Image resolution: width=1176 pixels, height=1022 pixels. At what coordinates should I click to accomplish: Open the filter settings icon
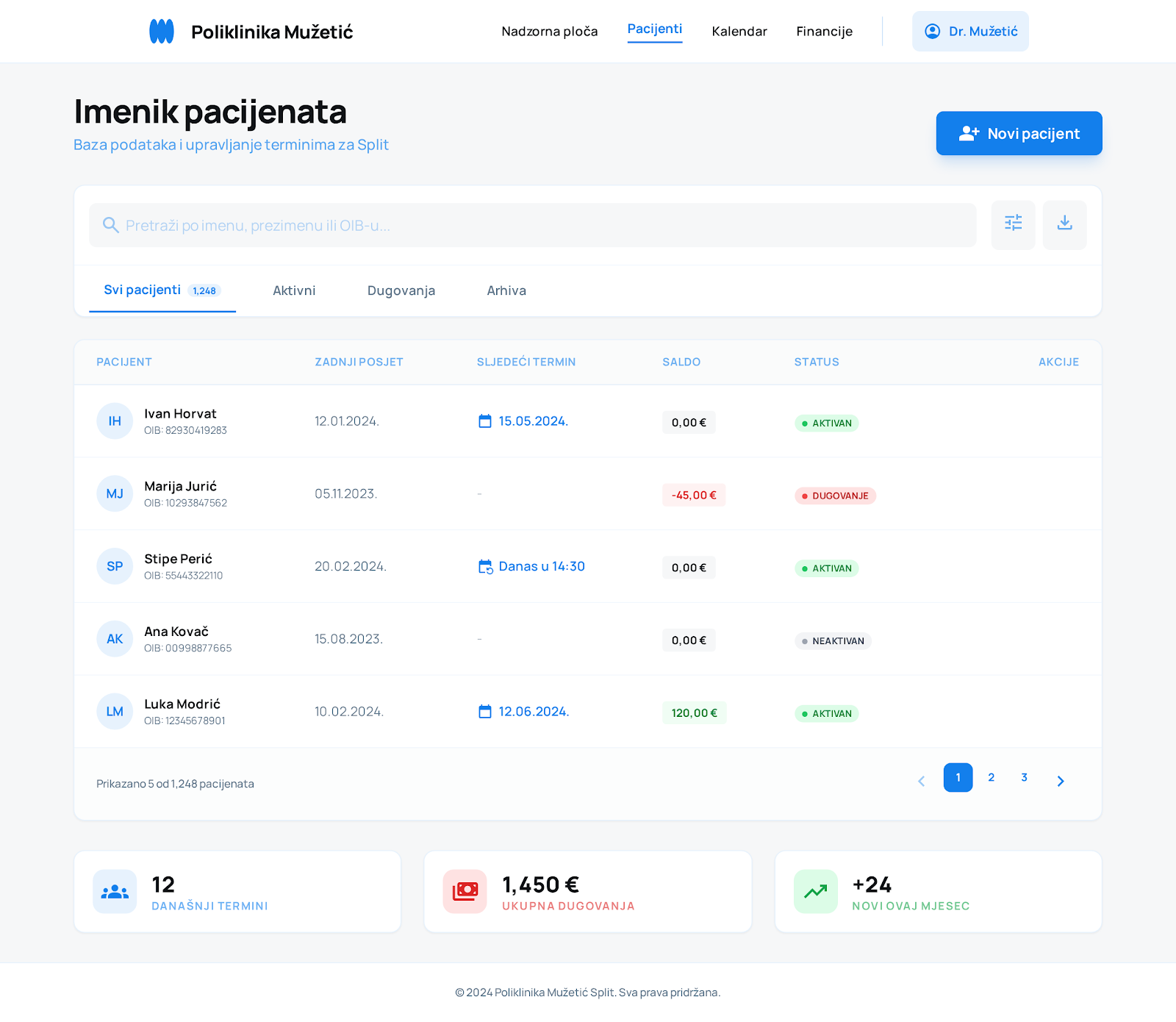point(1013,224)
